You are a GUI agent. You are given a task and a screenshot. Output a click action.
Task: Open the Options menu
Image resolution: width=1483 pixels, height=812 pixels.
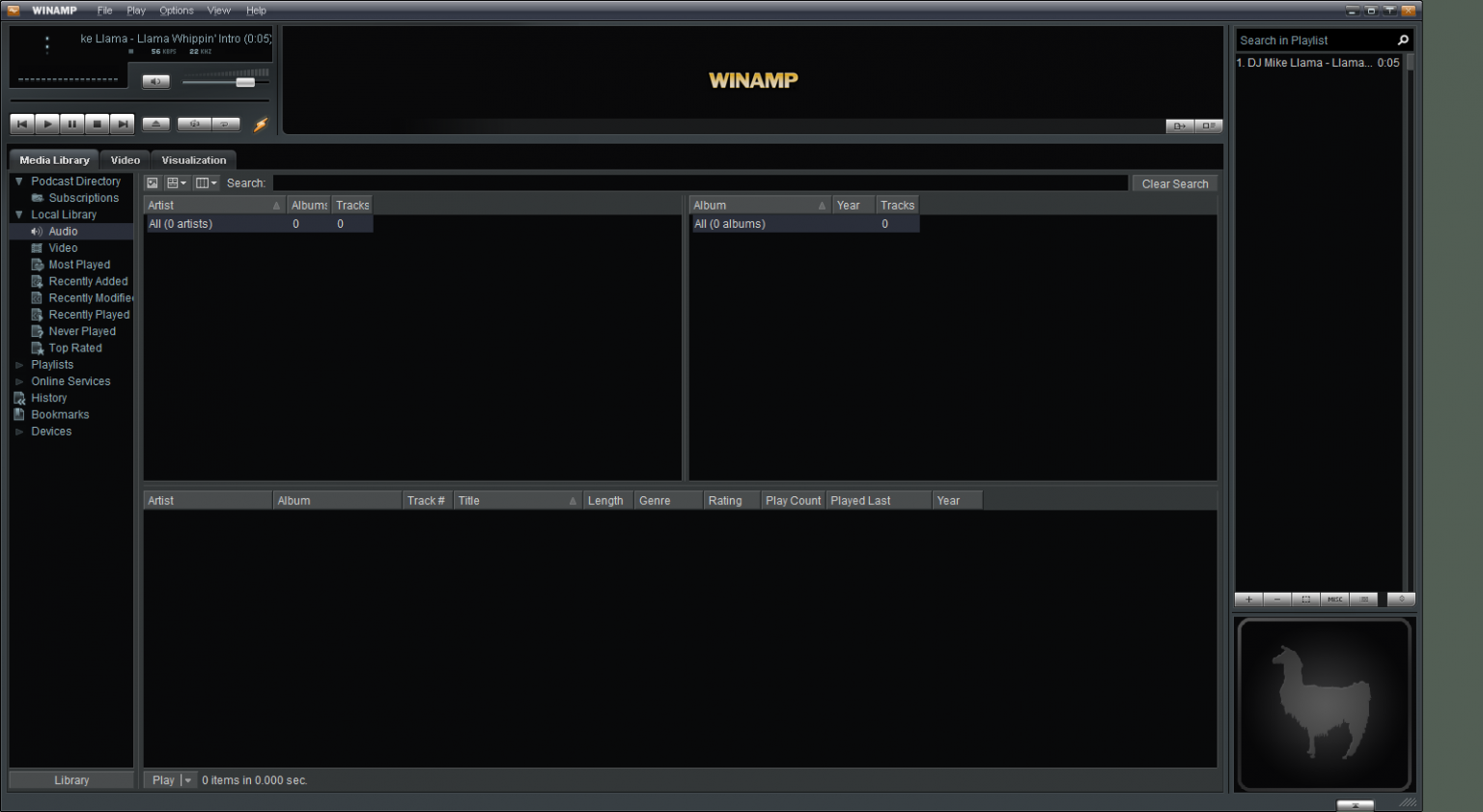pos(176,11)
